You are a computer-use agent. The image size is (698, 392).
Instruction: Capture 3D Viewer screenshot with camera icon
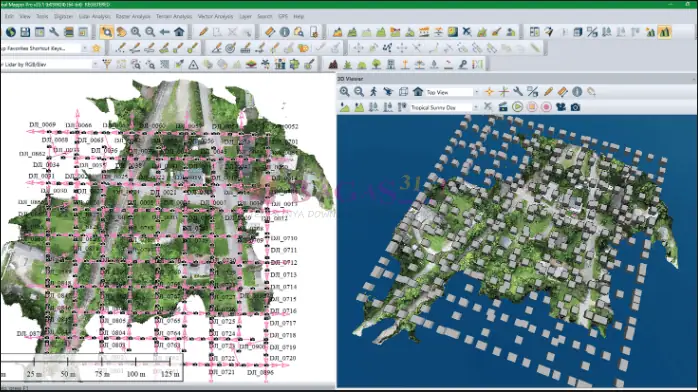575,107
